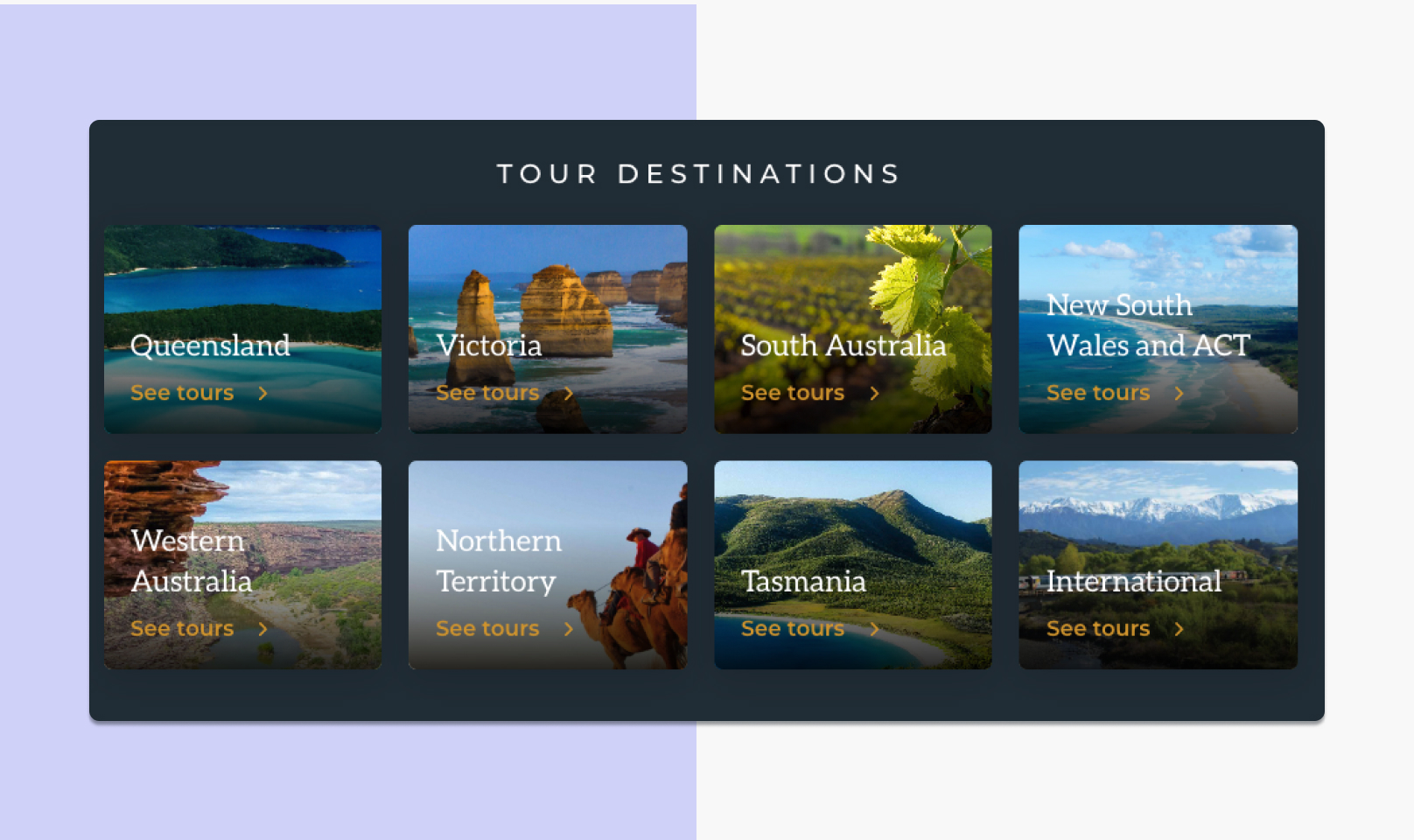Select the Tasmania destination title

803,581
